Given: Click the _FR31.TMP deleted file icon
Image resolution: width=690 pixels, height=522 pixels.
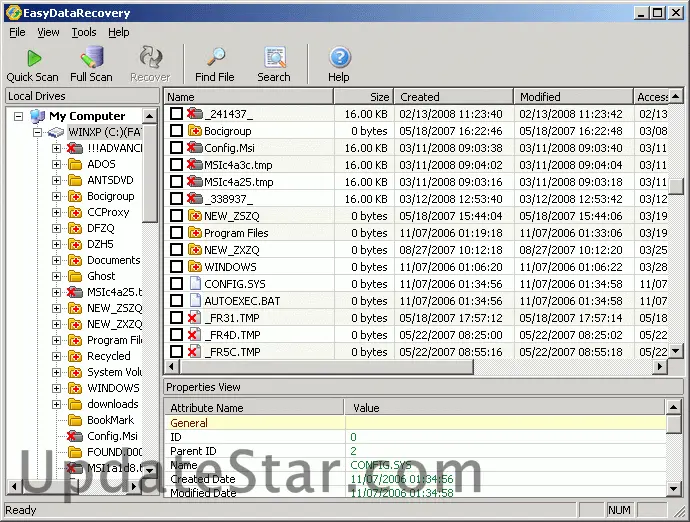Looking at the screenshot, I should [x=194, y=317].
